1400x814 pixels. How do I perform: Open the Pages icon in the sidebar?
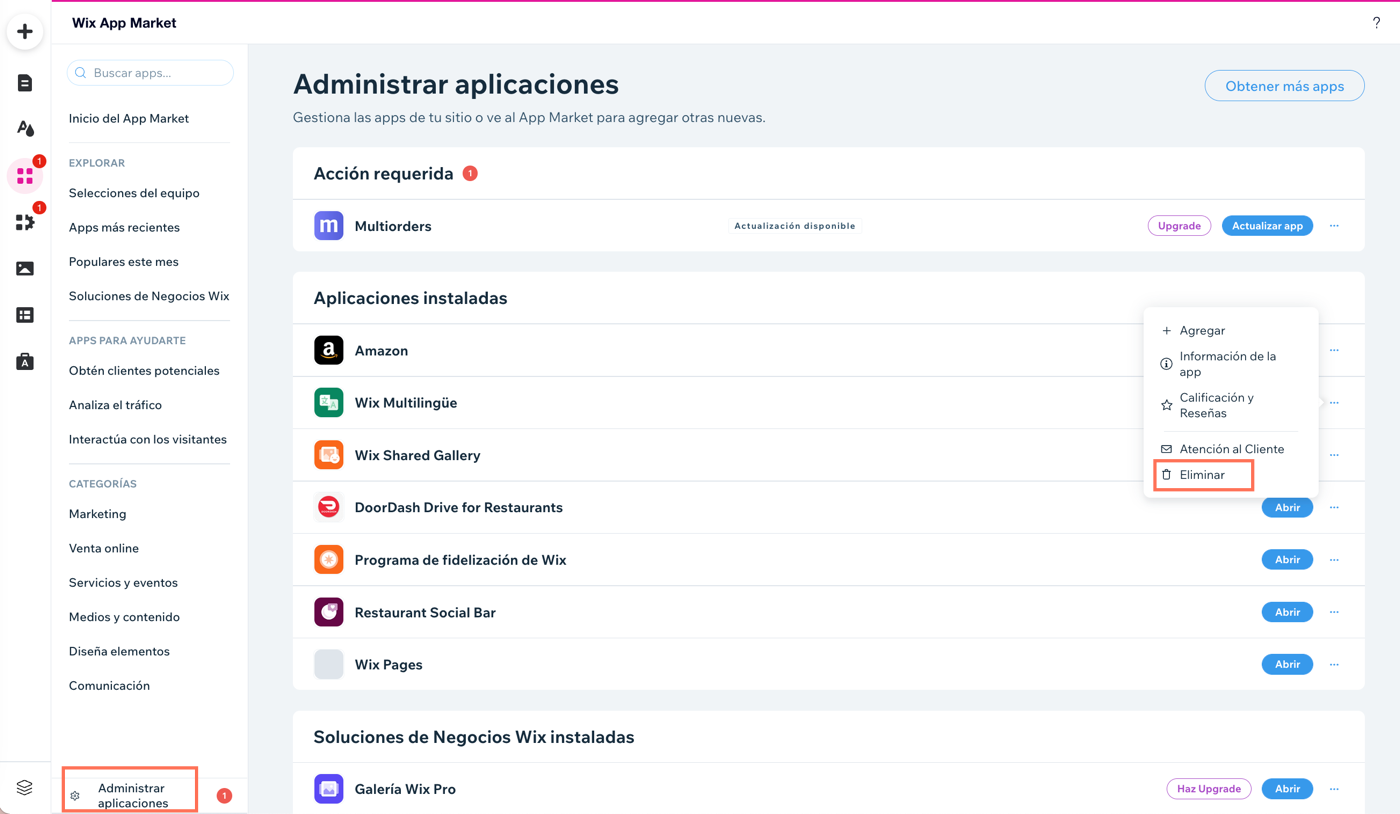[x=24, y=83]
